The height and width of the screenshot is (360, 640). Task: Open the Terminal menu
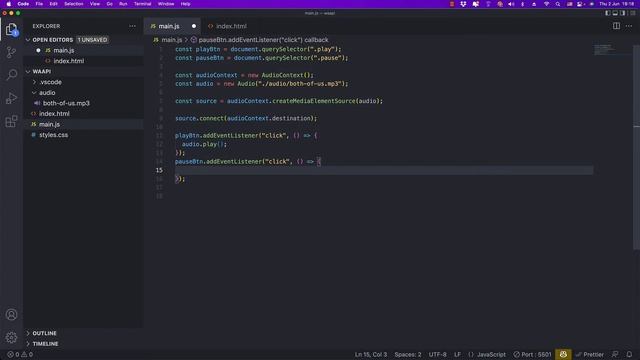(143, 4)
